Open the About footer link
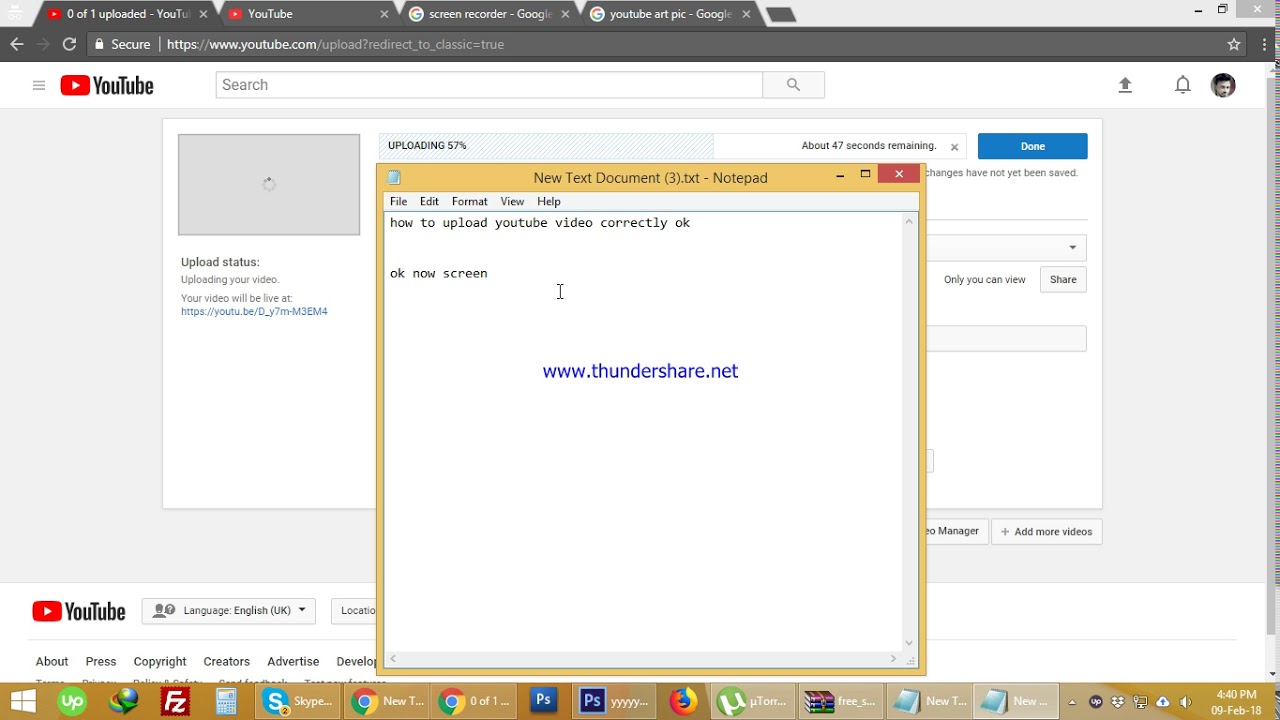 pyautogui.click(x=52, y=661)
